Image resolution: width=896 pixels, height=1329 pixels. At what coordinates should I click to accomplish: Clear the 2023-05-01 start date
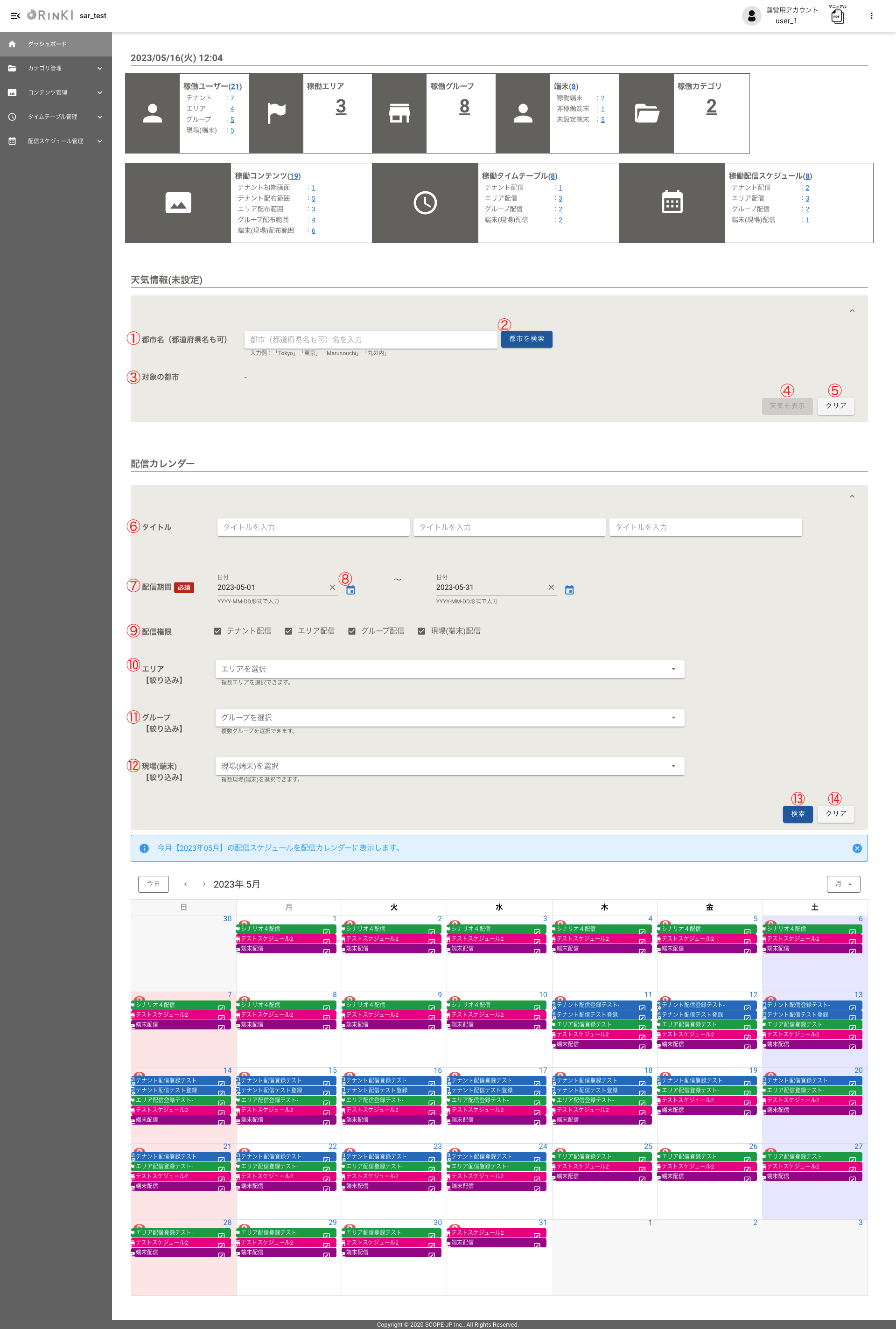point(332,588)
